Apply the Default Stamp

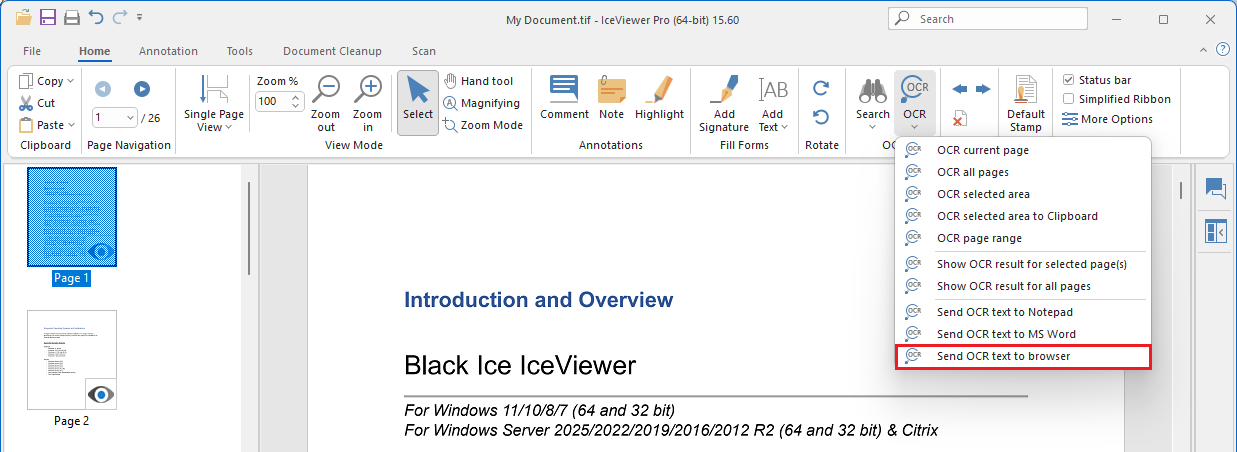1026,104
